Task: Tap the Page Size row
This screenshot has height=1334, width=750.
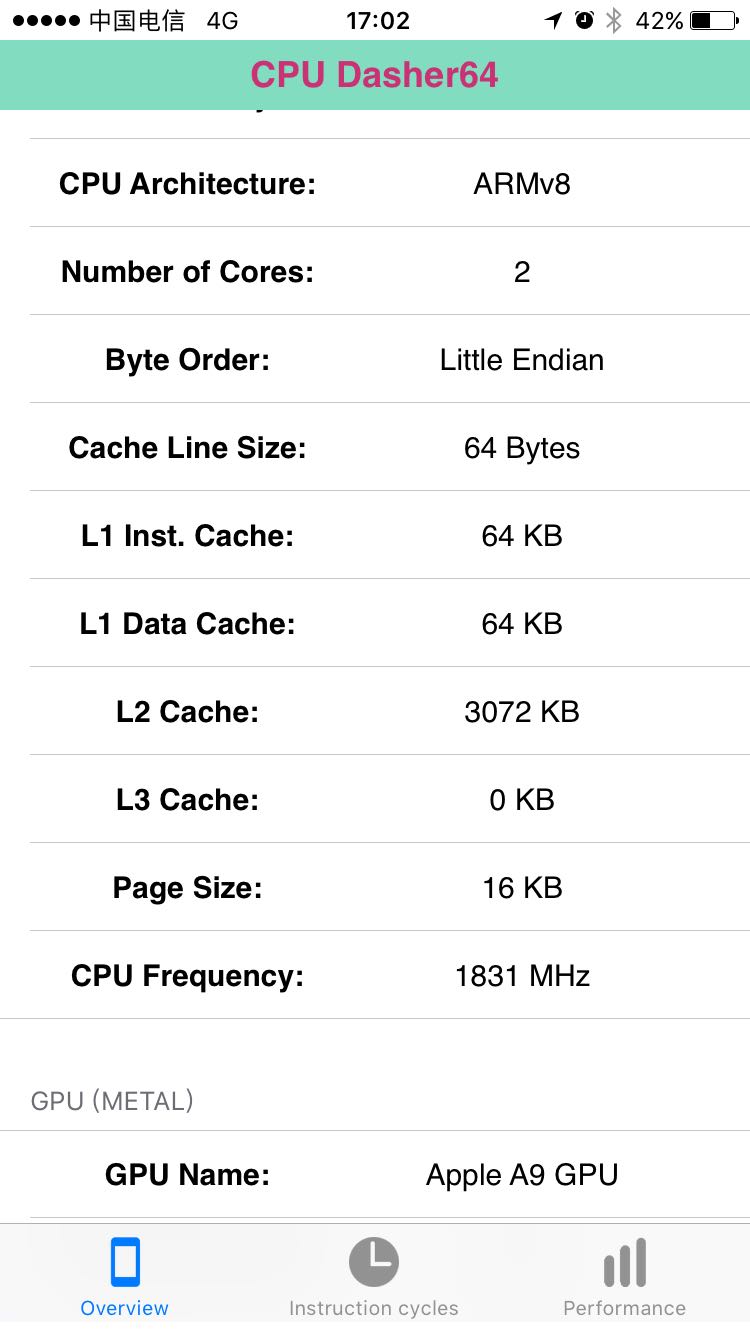Action: point(375,888)
